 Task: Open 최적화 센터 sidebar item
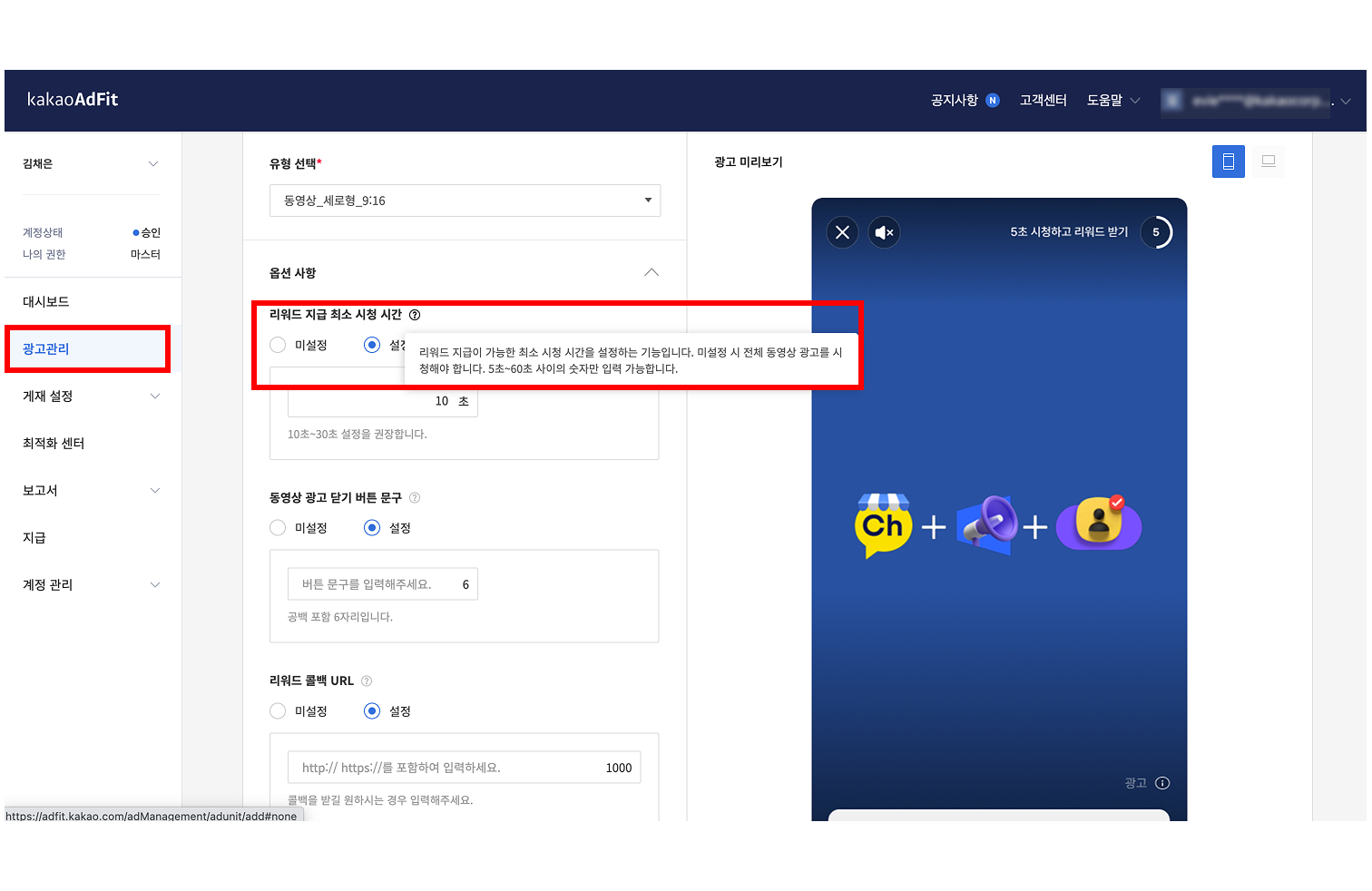click(x=54, y=443)
